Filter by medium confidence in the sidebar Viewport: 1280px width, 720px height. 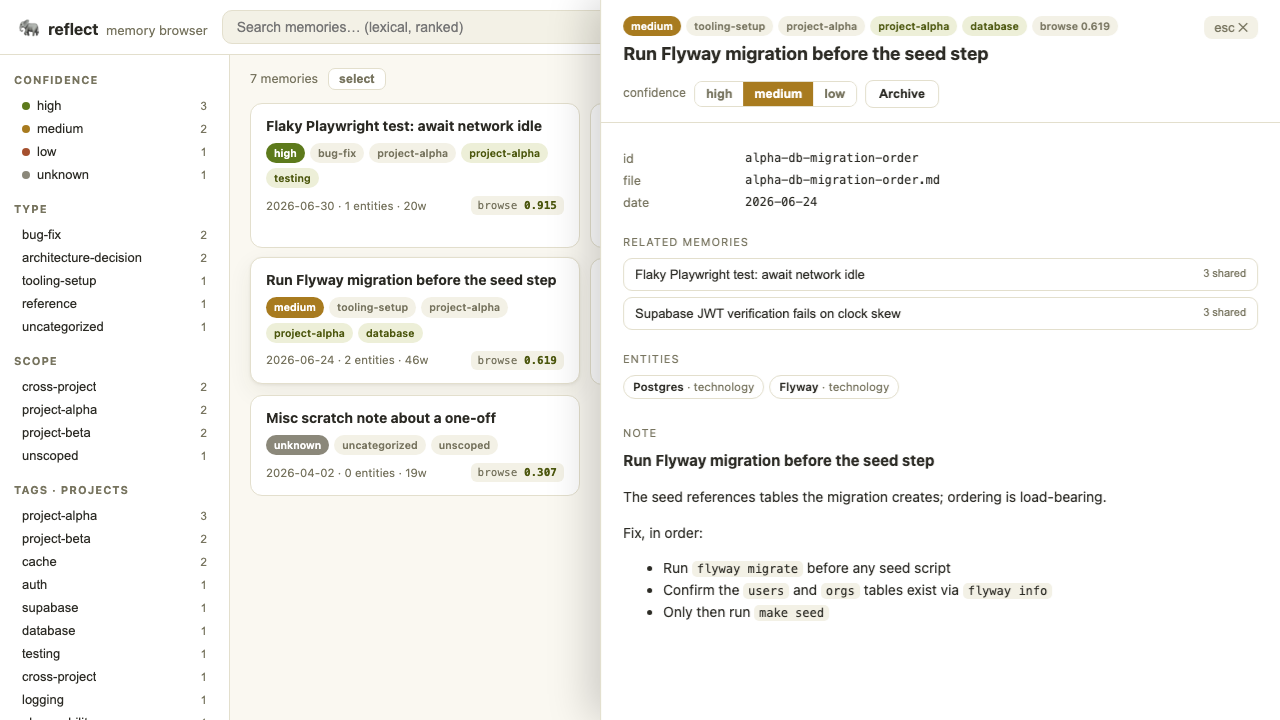pyautogui.click(x=114, y=129)
